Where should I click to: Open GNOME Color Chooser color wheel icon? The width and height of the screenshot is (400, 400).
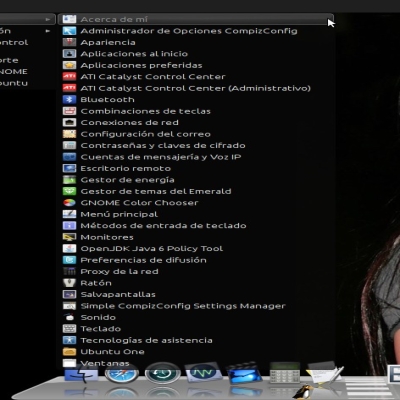tap(69, 203)
